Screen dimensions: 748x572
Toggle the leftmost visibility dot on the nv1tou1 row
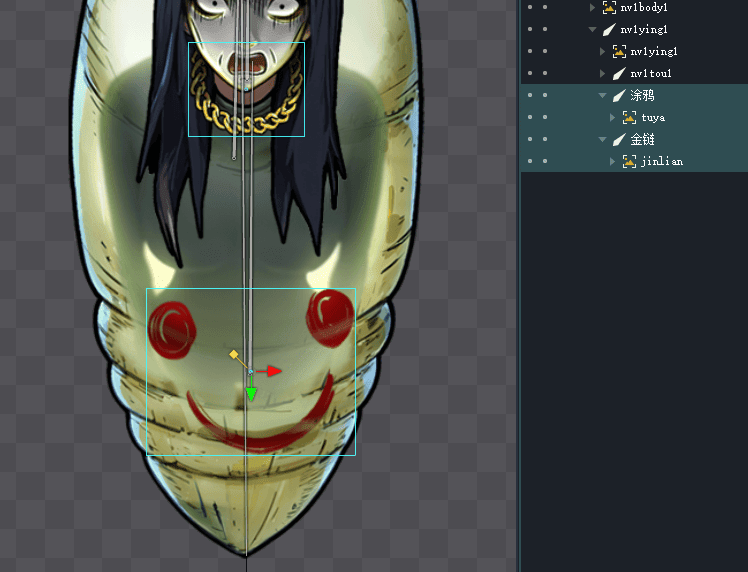click(529, 74)
